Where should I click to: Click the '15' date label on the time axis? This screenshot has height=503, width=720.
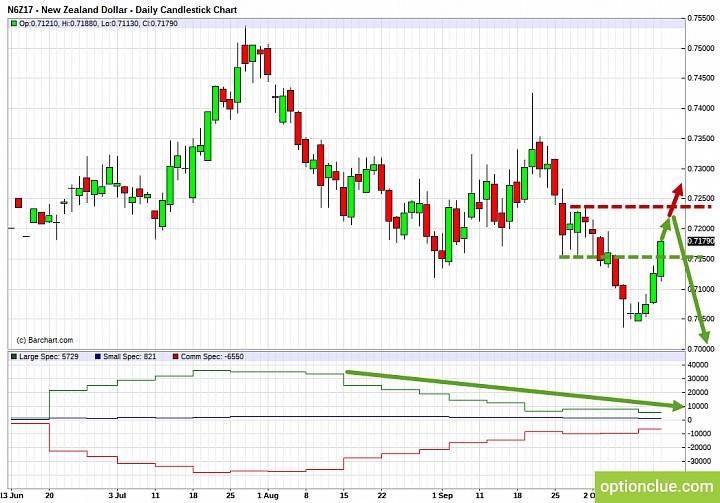pyautogui.click(x=344, y=496)
